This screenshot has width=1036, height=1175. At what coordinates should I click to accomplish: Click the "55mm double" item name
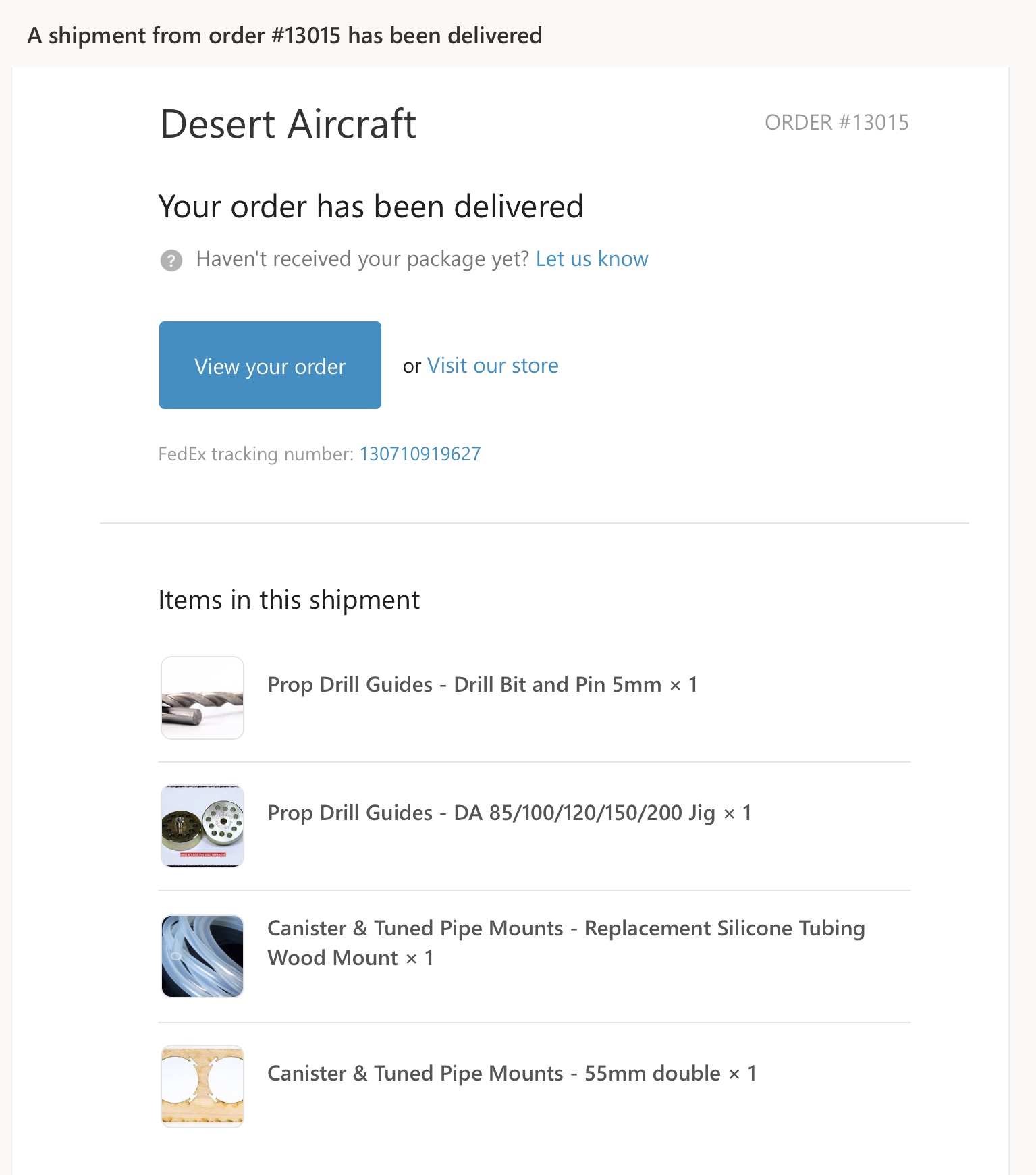point(652,1074)
